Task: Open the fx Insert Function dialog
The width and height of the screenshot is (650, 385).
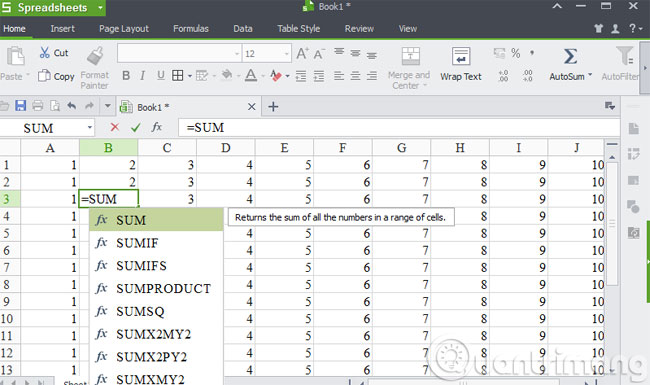Action: [157, 127]
